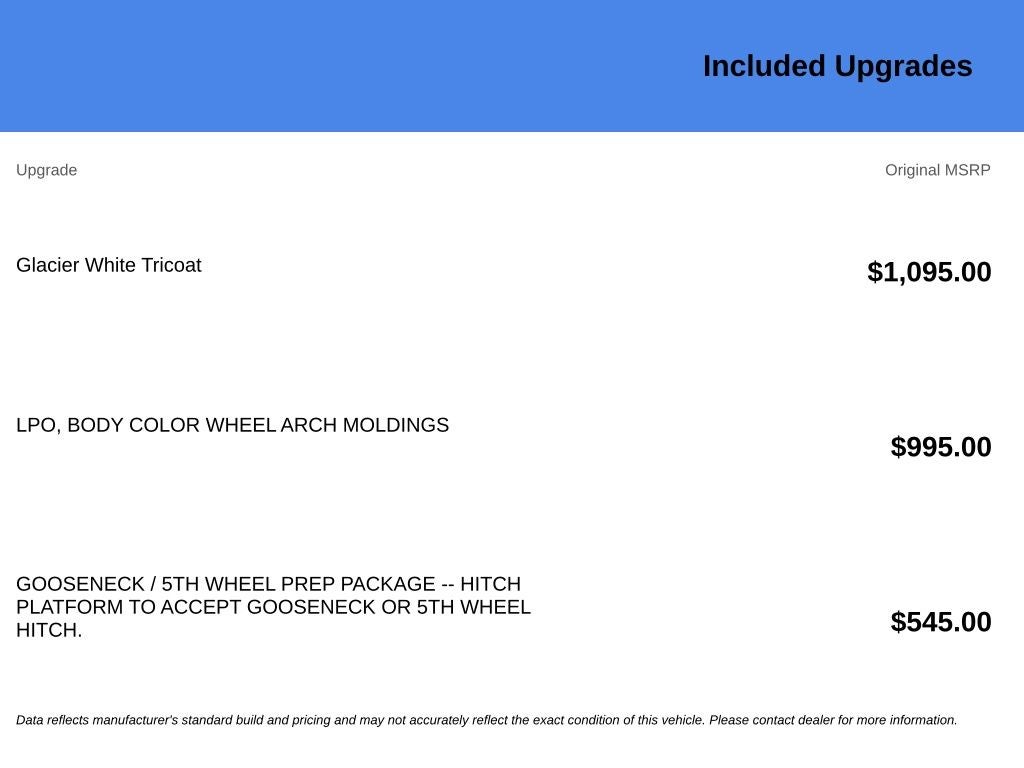This screenshot has width=1024, height=768.
Task: Select the Upgrade column header
Action: (46, 170)
